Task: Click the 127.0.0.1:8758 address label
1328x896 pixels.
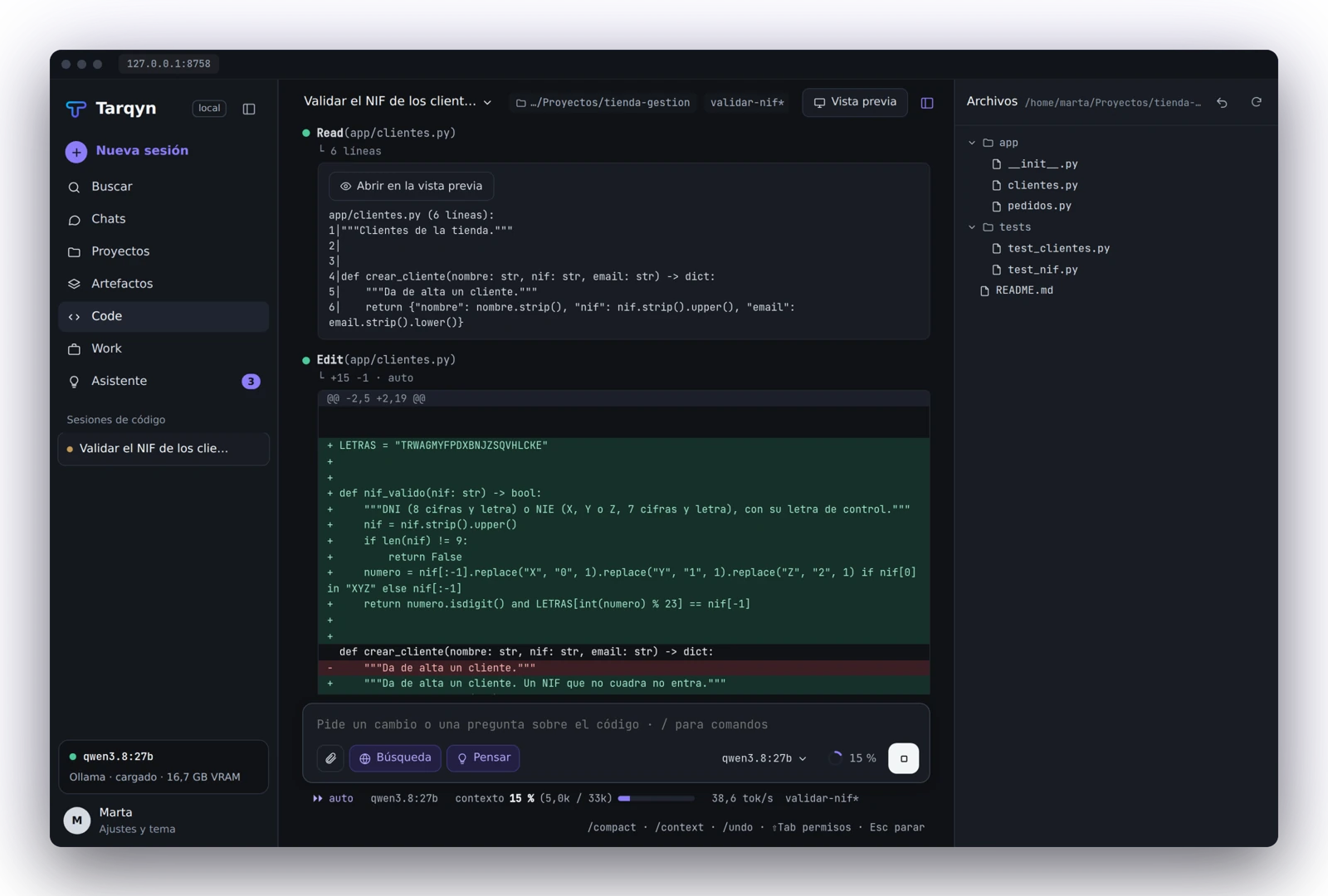Action: tap(168, 64)
